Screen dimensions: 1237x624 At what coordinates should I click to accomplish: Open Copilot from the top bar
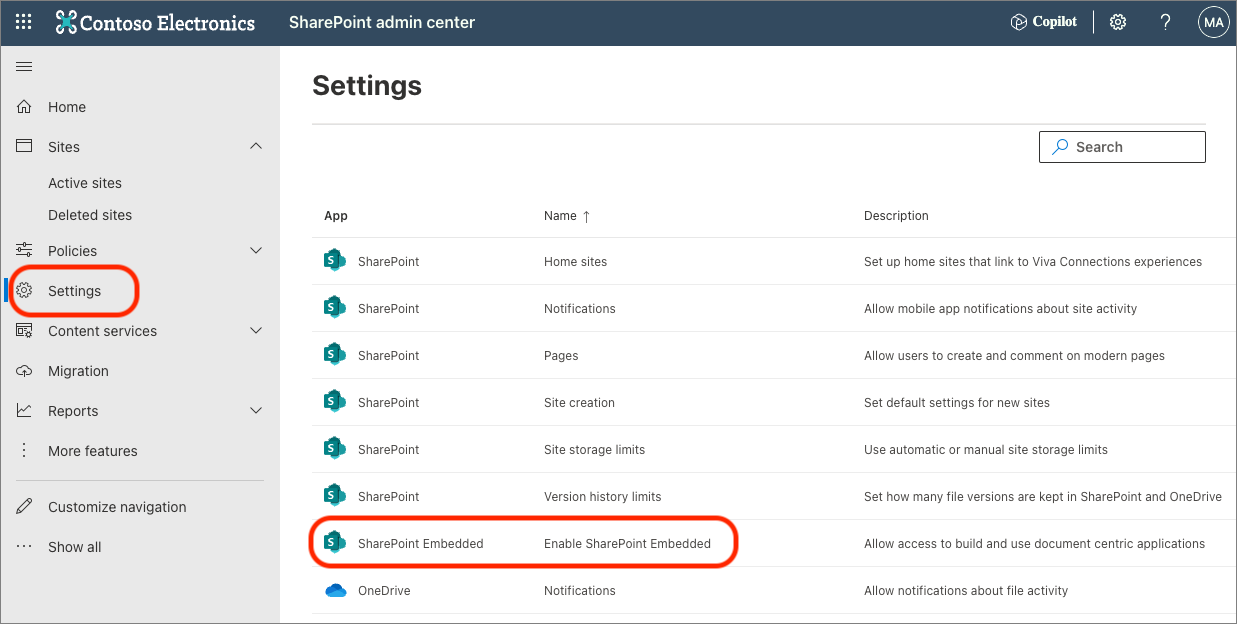[x=1043, y=21]
